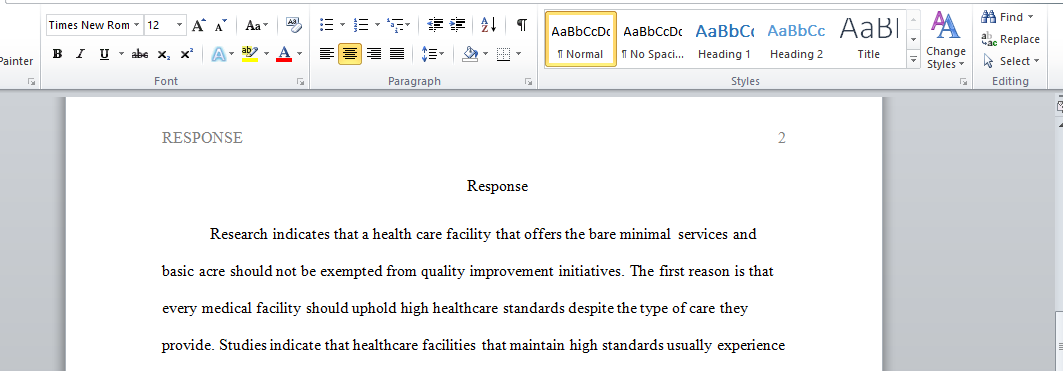This screenshot has width=1063, height=371.
Task: Apply Heading 2 style
Action: (x=796, y=39)
